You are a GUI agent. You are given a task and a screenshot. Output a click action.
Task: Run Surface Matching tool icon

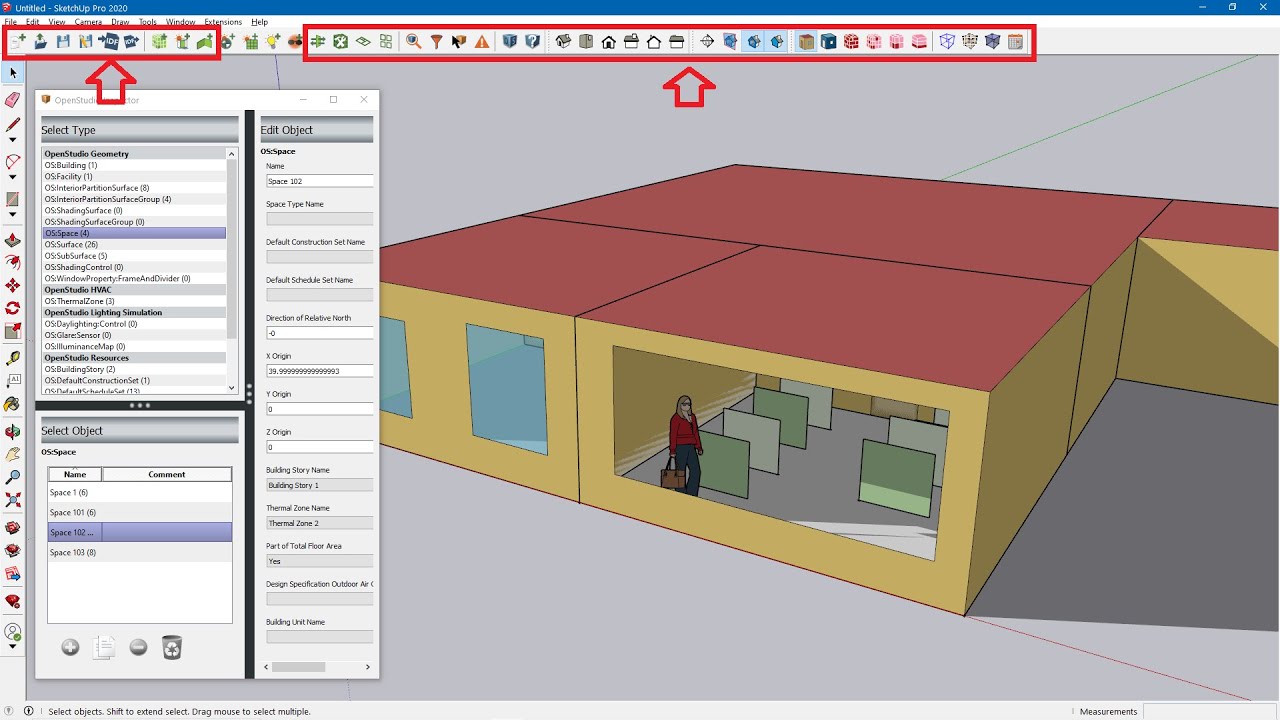click(x=318, y=41)
